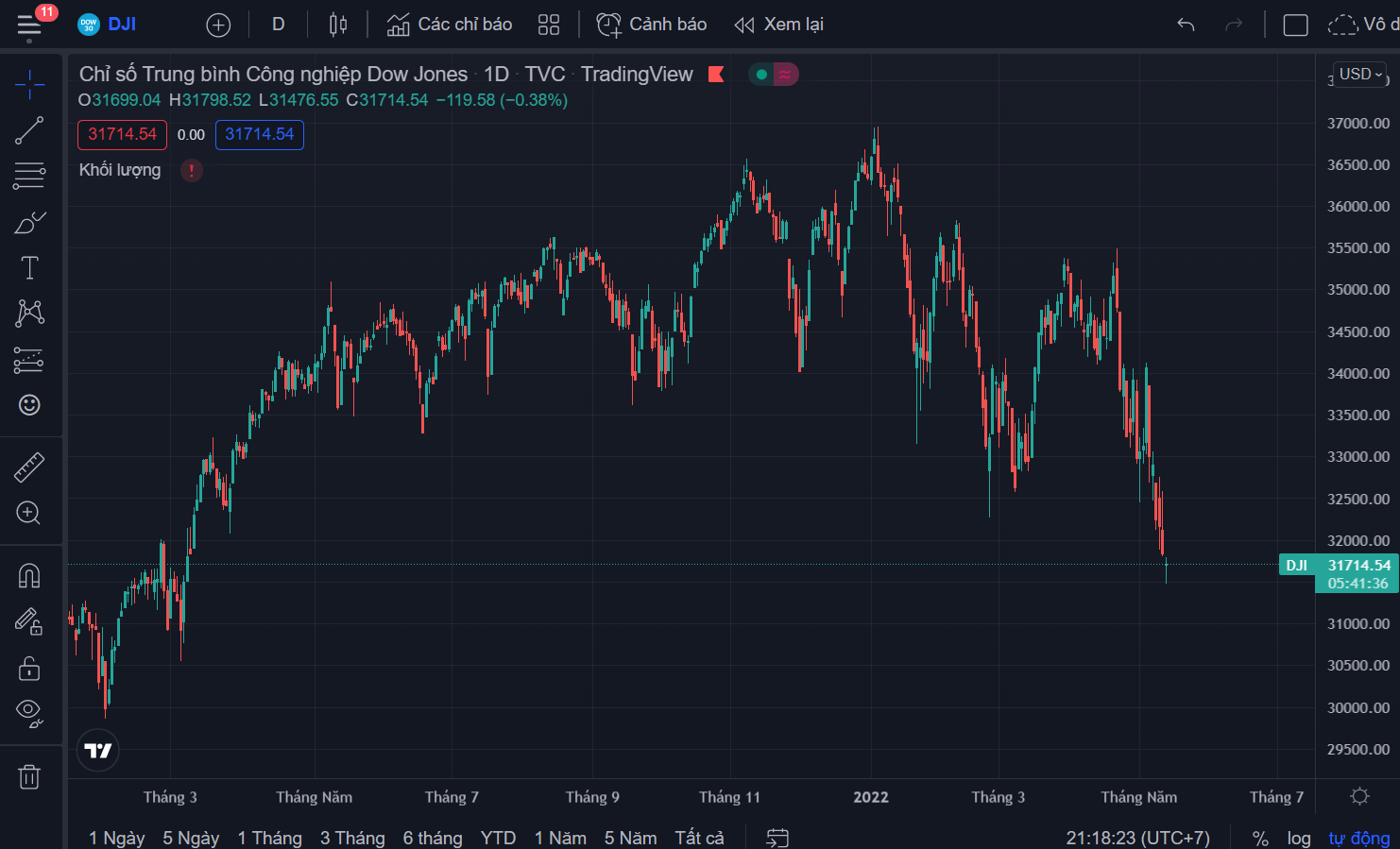Screen dimensions: 1400x849
Task: Select the trend line tool
Action: pyautogui.click(x=29, y=130)
